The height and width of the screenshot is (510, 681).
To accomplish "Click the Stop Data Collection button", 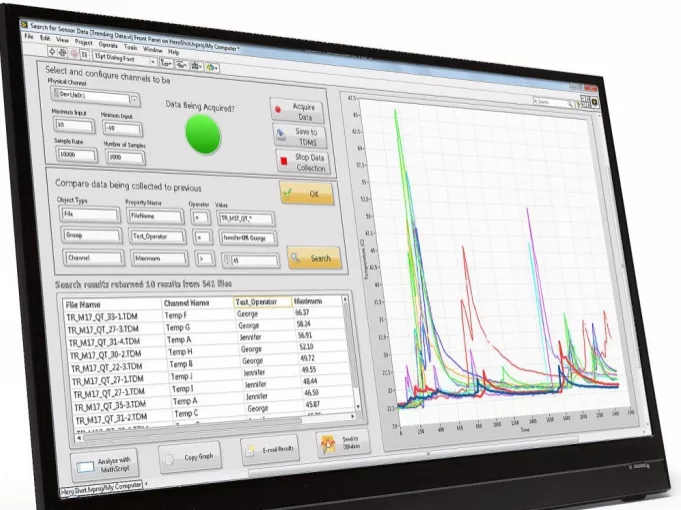I will 304,162.
